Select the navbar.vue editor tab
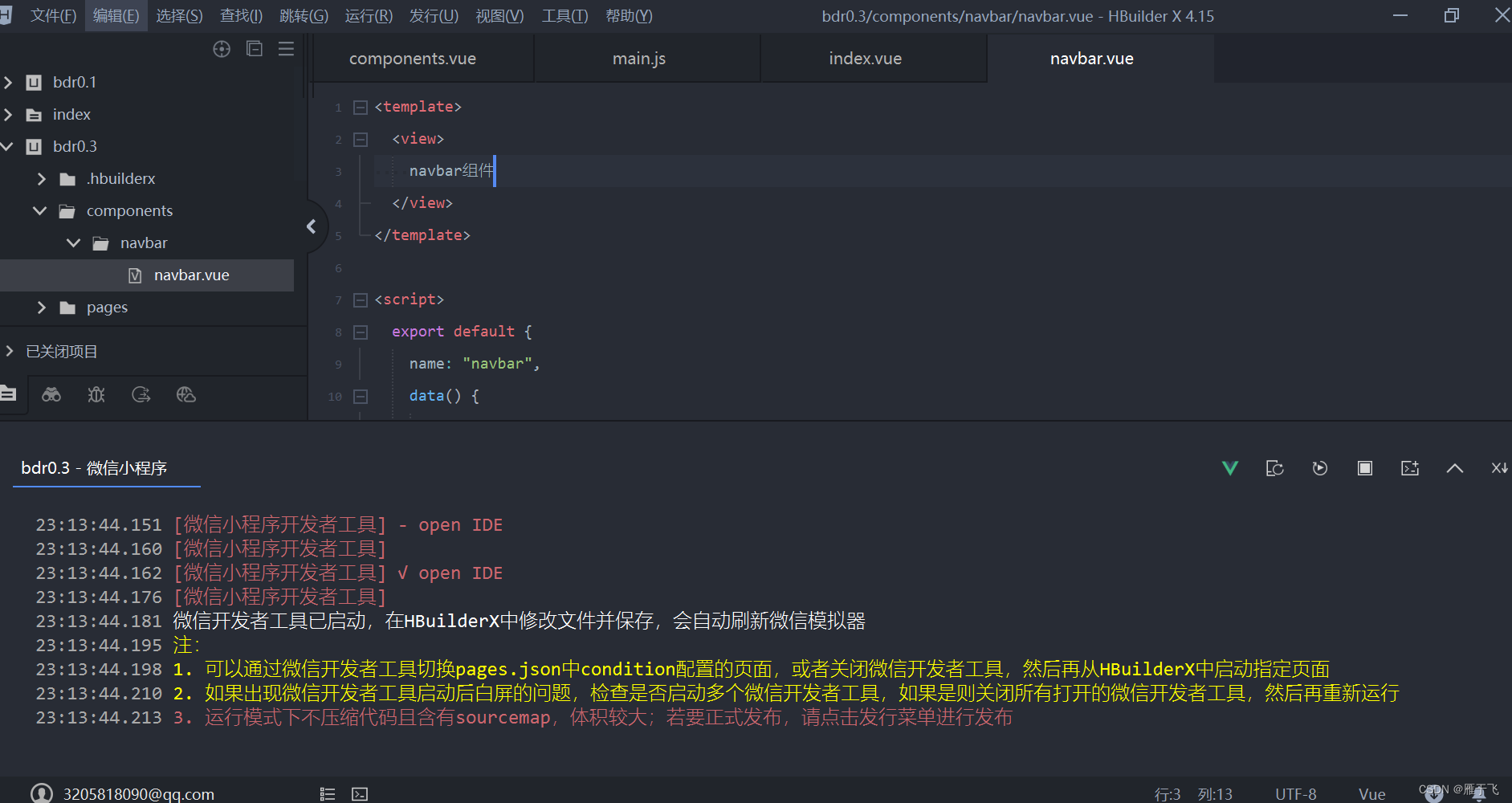 click(1092, 59)
